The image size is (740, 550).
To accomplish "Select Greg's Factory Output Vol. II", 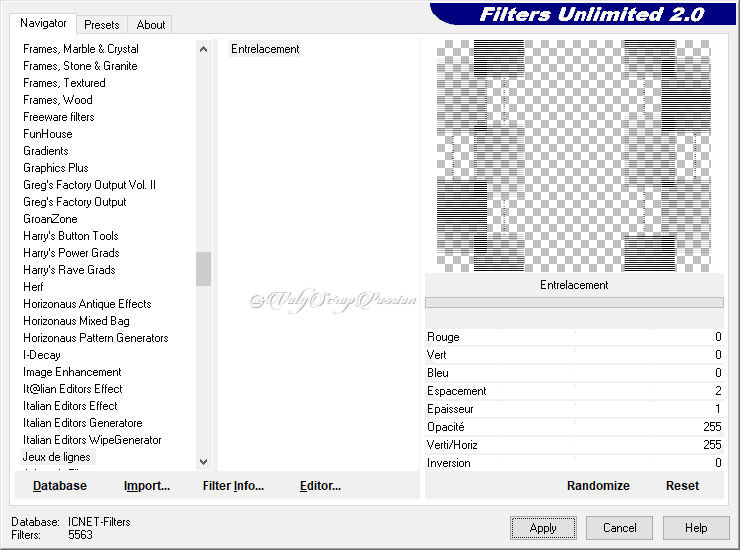I will tap(89, 185).
